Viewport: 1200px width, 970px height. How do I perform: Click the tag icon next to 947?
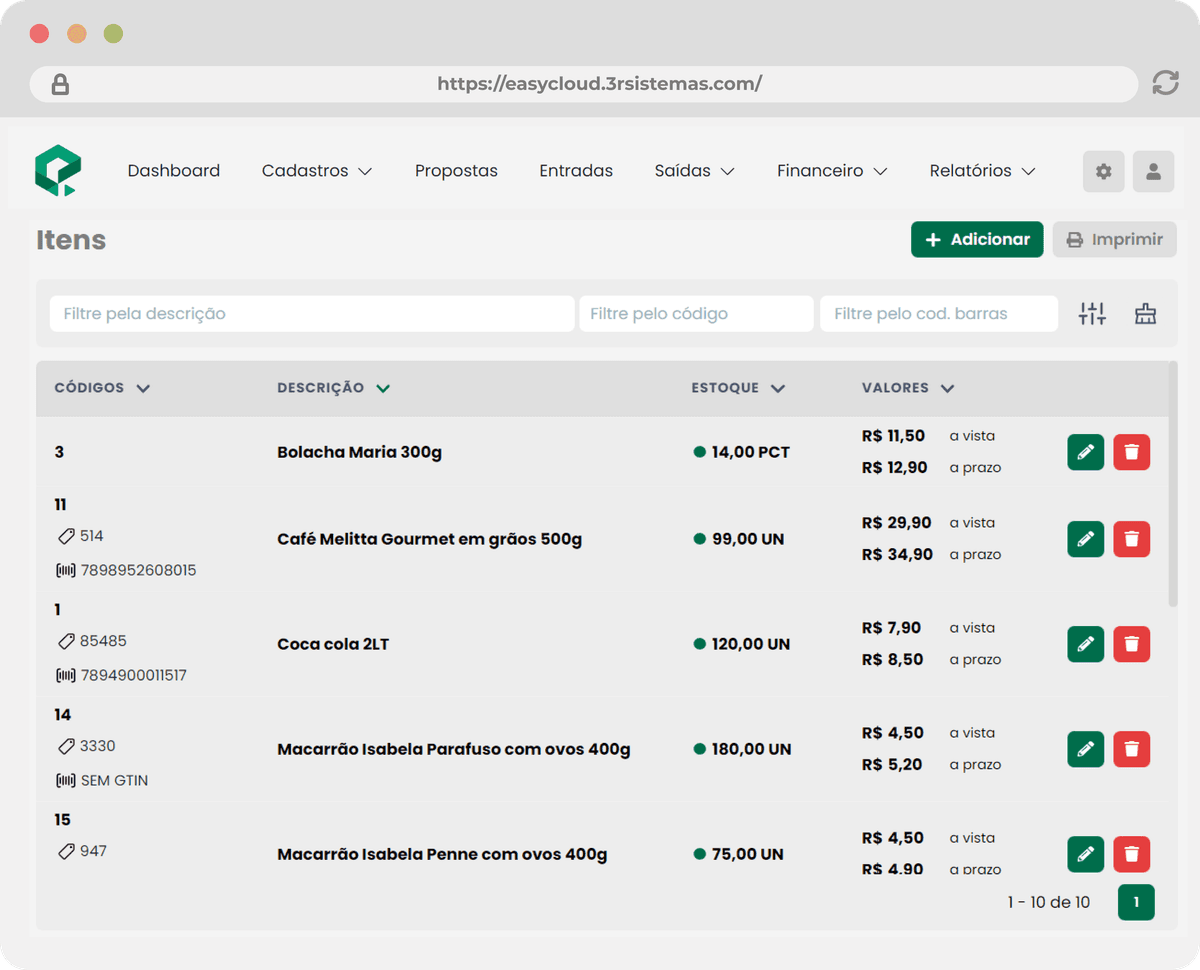pos(66,851)
